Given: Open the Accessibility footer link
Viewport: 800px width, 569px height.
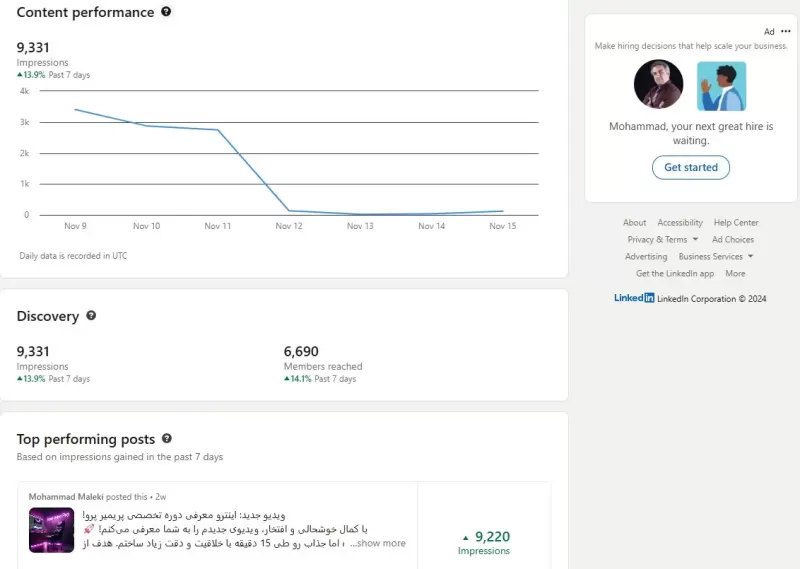Looking at the screenshot, I should coord(680,222).
